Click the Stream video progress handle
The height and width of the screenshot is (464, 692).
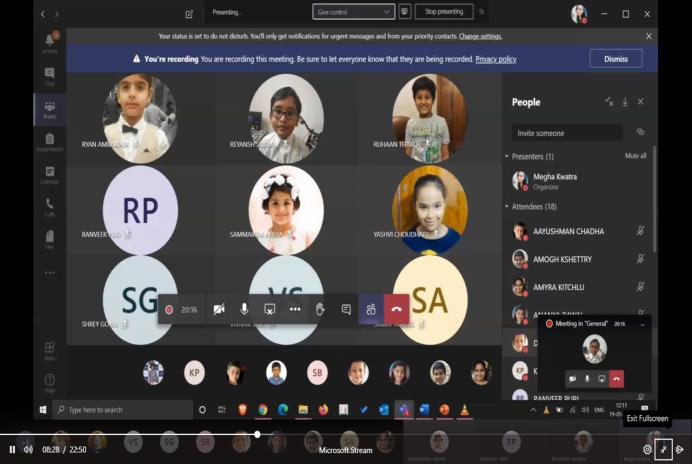point(257,435)
